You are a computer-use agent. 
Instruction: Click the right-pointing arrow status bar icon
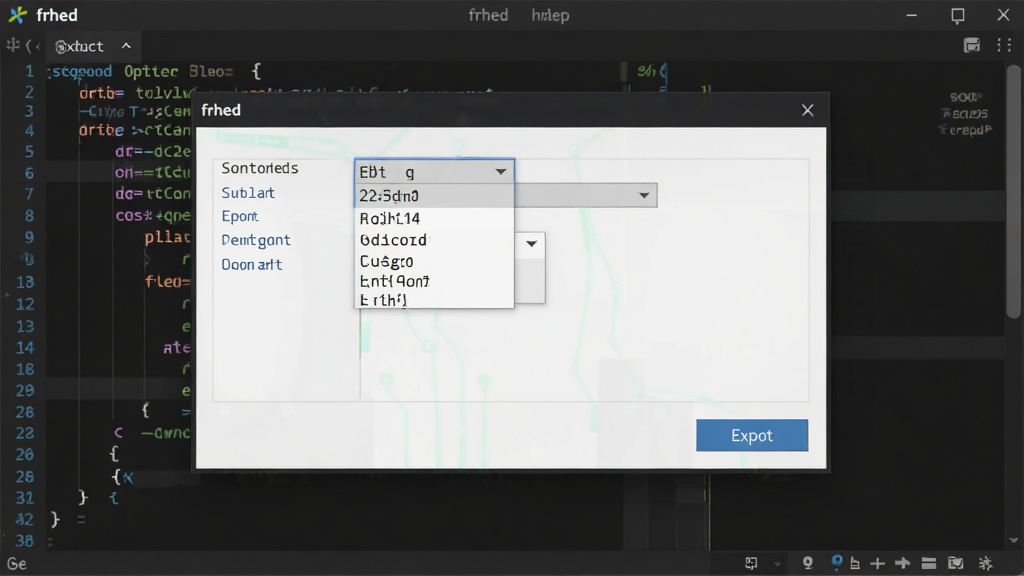(x=903, y=563)
